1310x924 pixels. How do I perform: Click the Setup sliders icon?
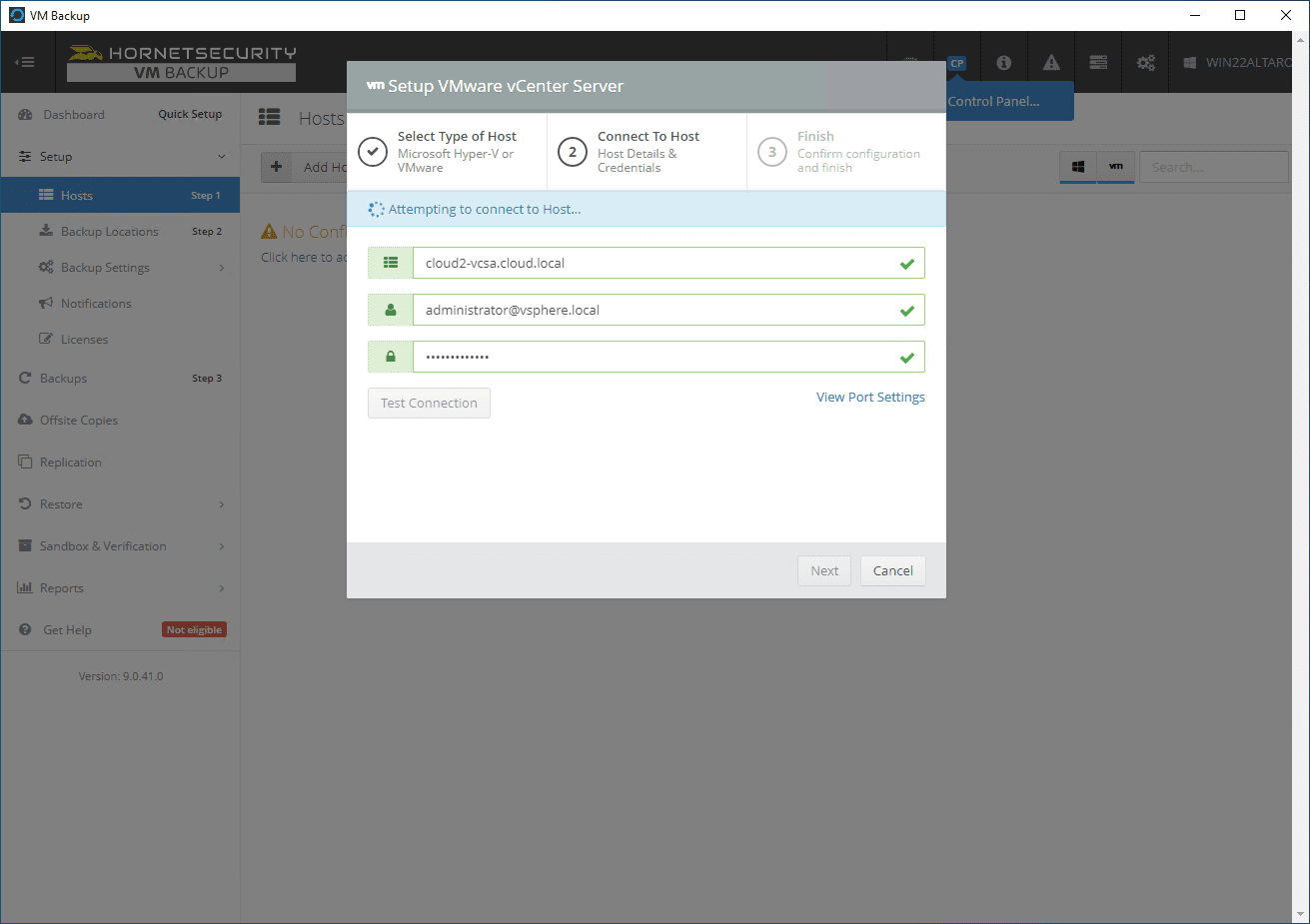tap(25, 157)
